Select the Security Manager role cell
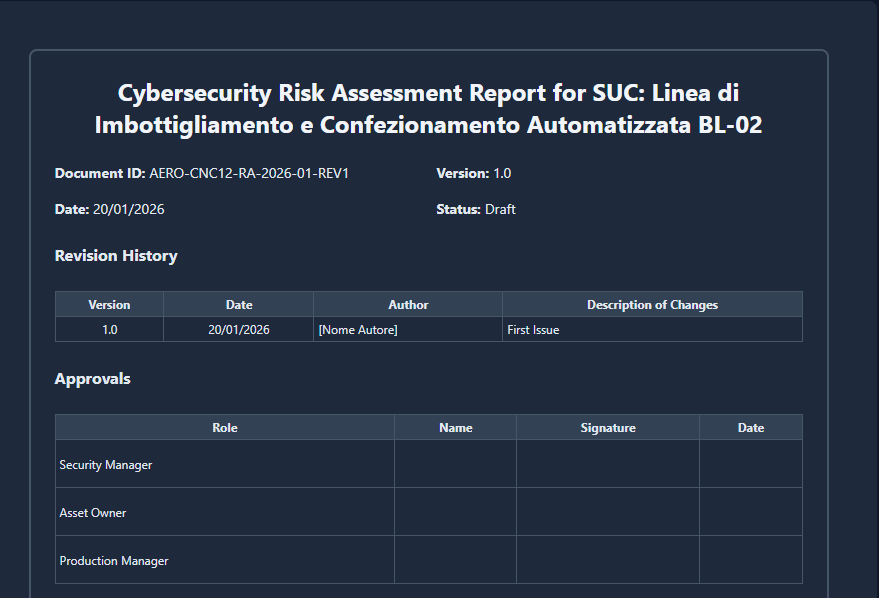The height and width of the screenshot is (598, 879). point(106,465)
